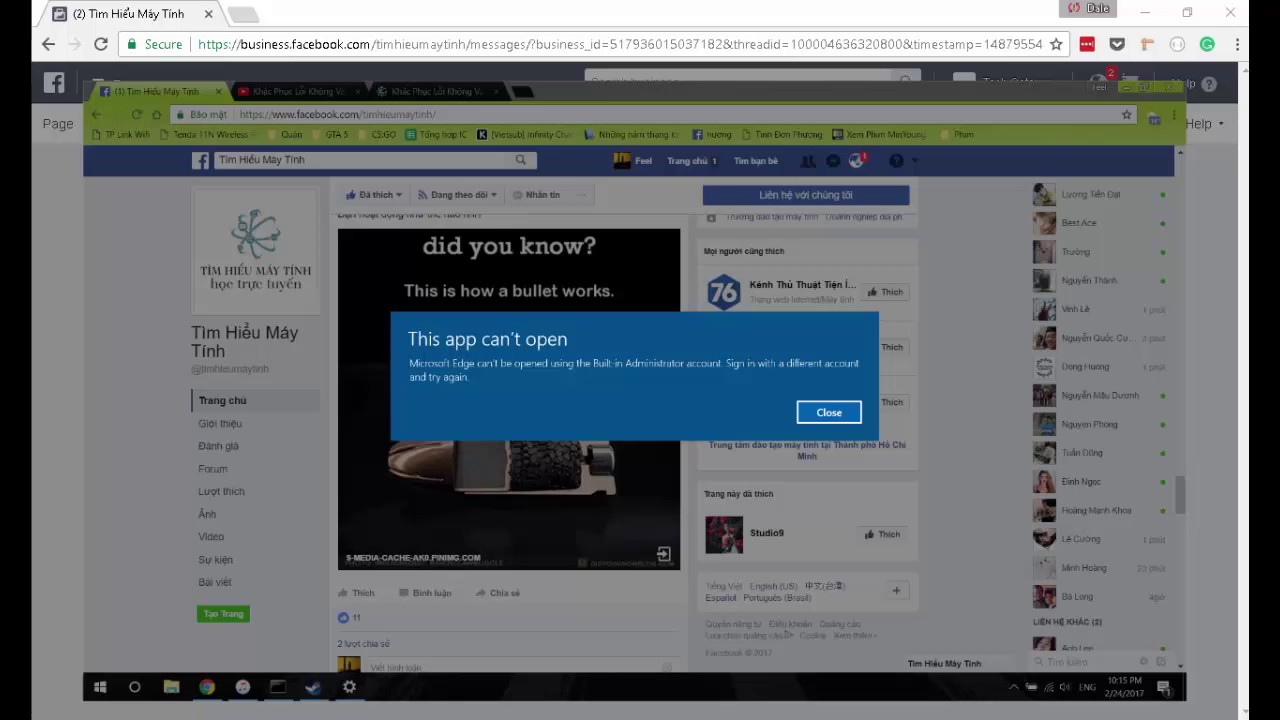Viewport: 1280px width, 720px height.
Task: Like 'Kênh Thủ Thuật Tiện Í...' via Thích
Action: coord(885,292)
